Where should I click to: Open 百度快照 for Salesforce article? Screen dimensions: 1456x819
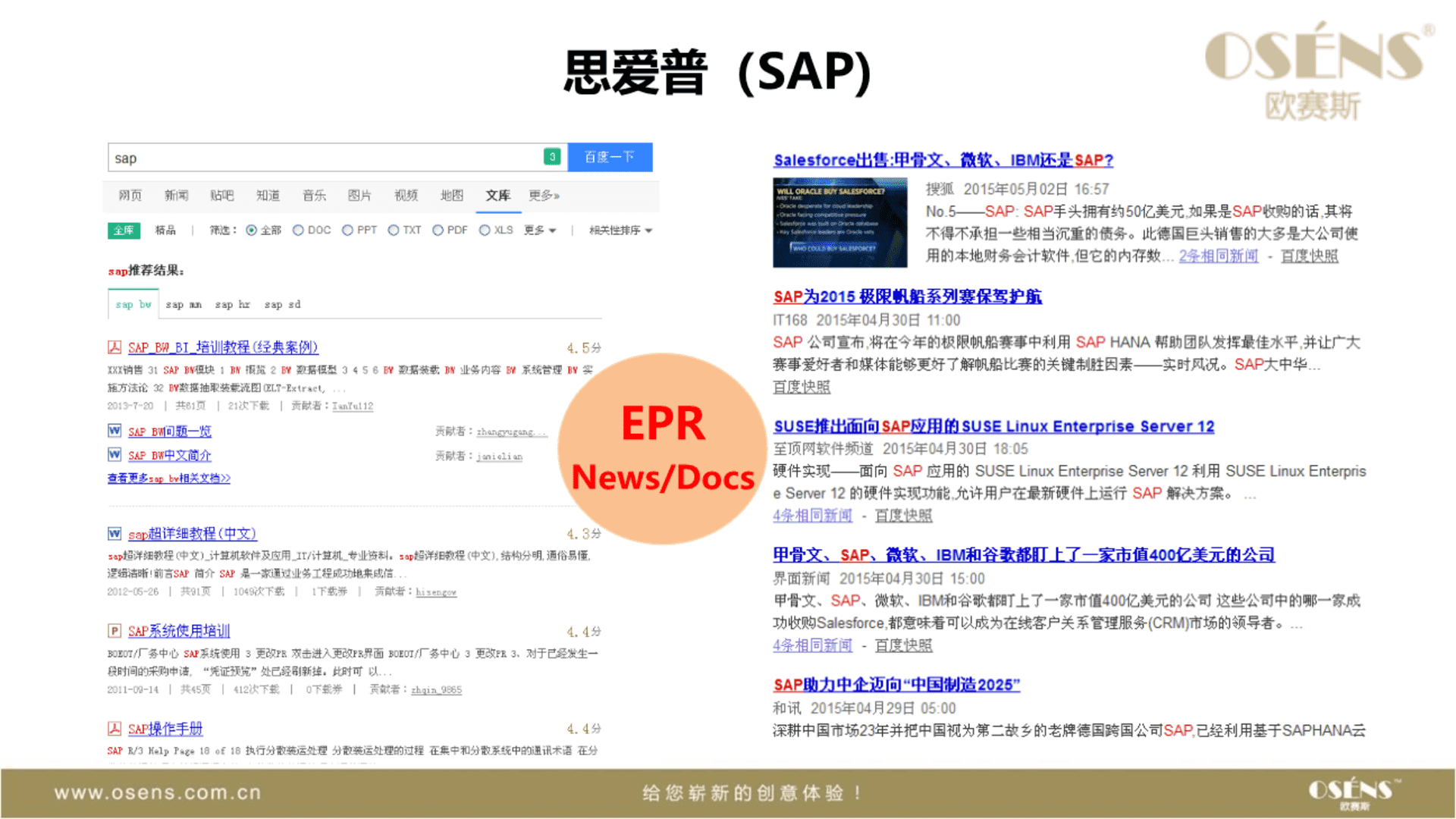pos(1310,256)
